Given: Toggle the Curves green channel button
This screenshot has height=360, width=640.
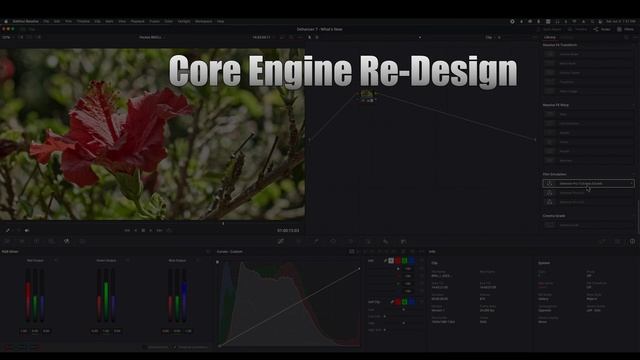Looking at the screenshot, I should pos(404,260).
